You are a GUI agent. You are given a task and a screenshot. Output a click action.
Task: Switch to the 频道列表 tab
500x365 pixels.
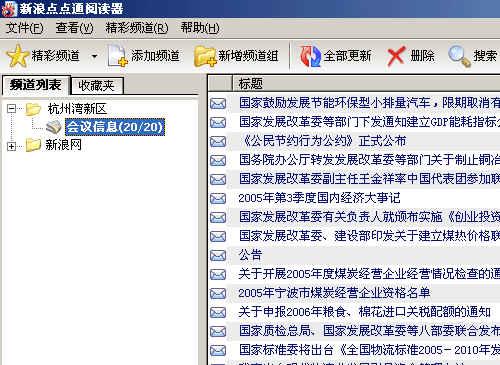coord(36,85)
